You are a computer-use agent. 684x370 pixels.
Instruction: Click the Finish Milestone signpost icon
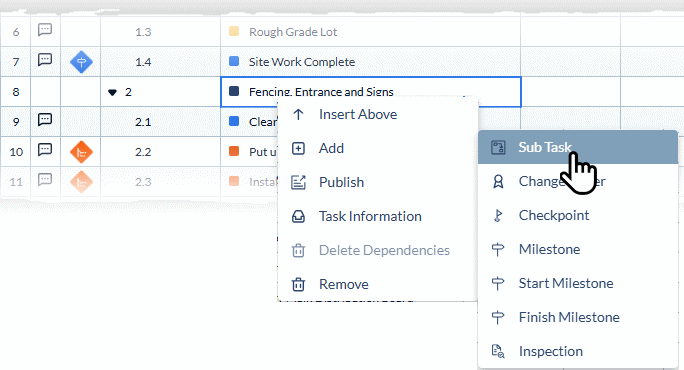pyautogui.click(x=498, y=318)
